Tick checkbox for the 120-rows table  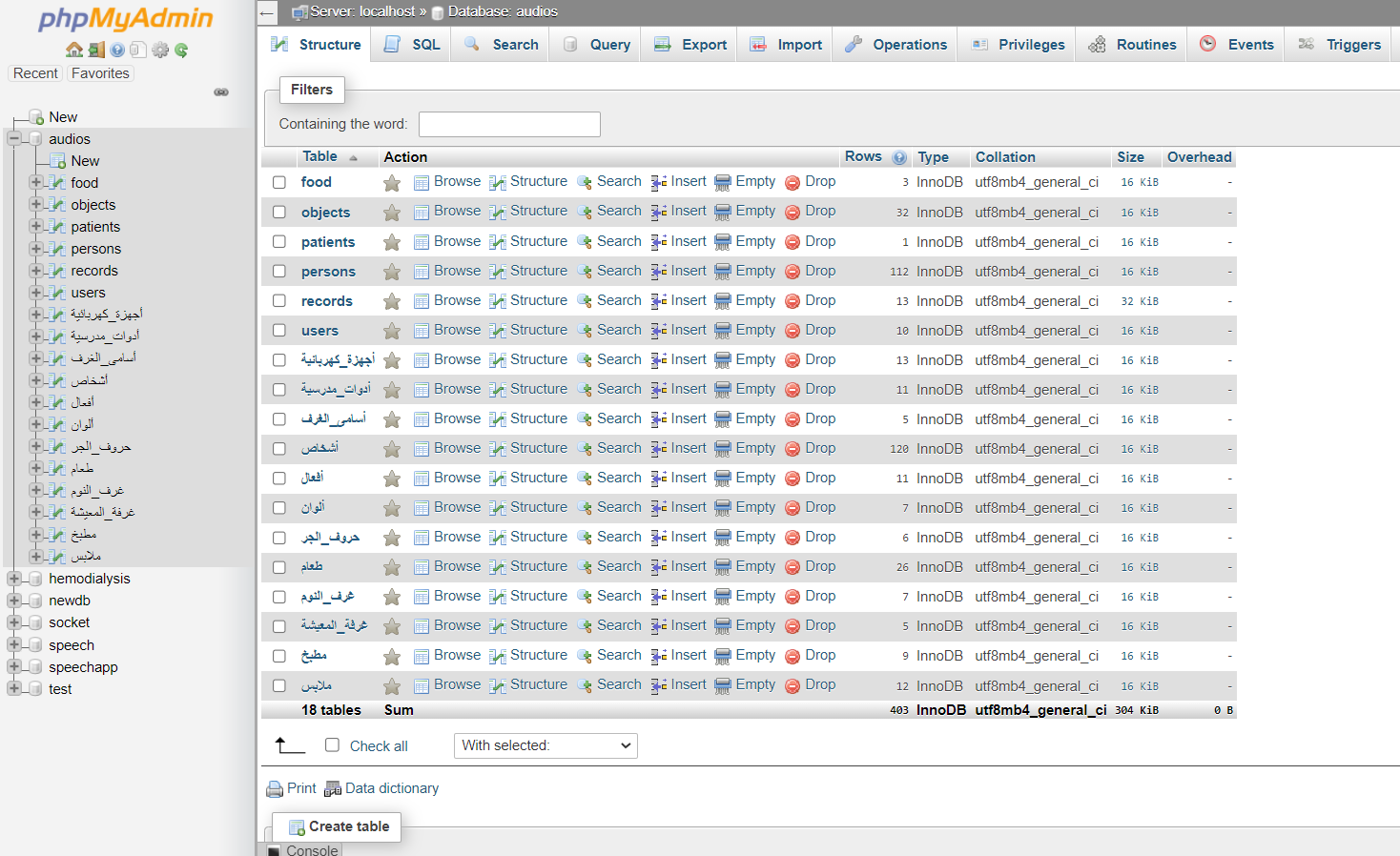click(279, 448)
